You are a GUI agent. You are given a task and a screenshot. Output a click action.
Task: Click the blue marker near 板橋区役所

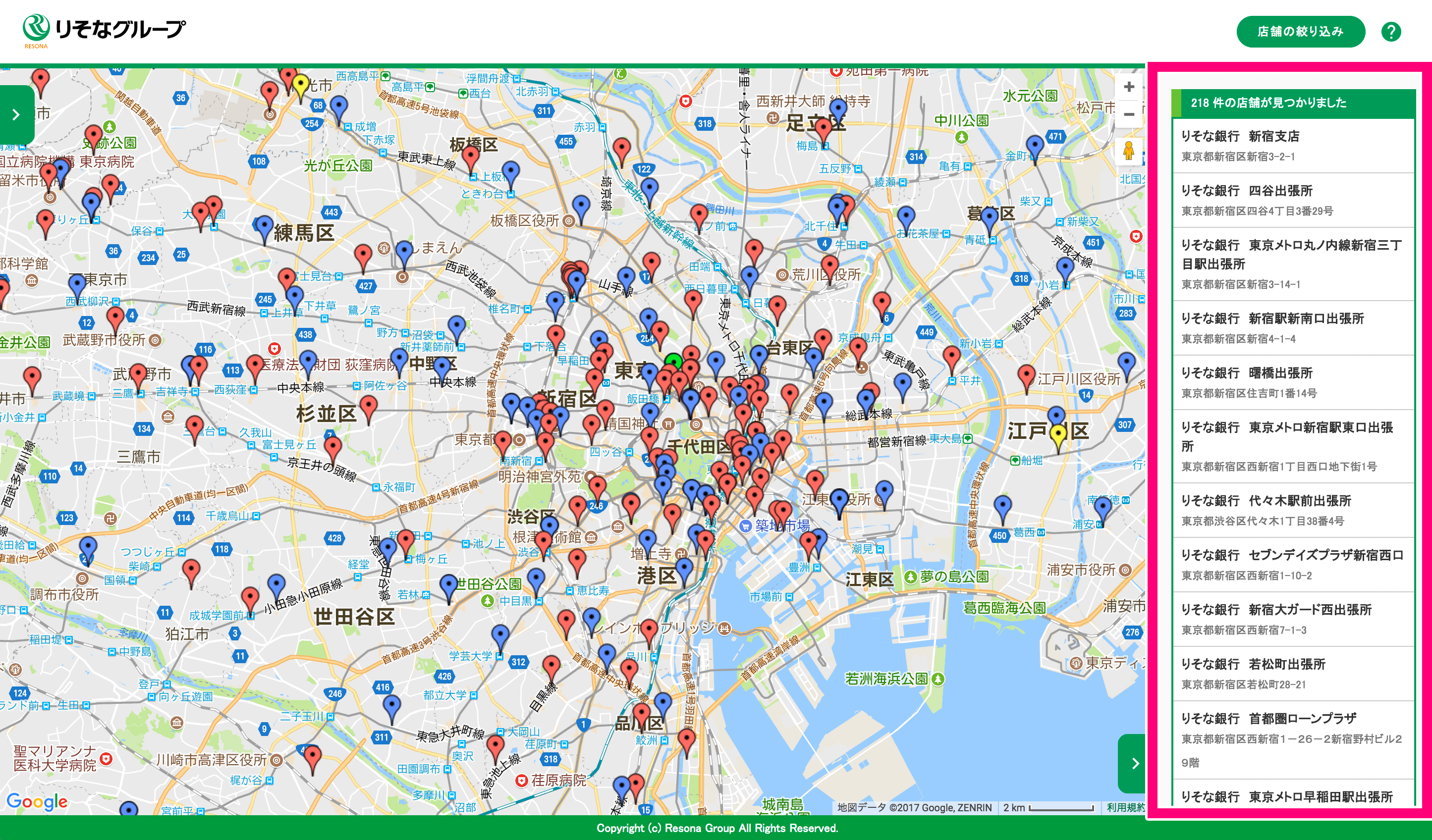(x=581, y=210)
